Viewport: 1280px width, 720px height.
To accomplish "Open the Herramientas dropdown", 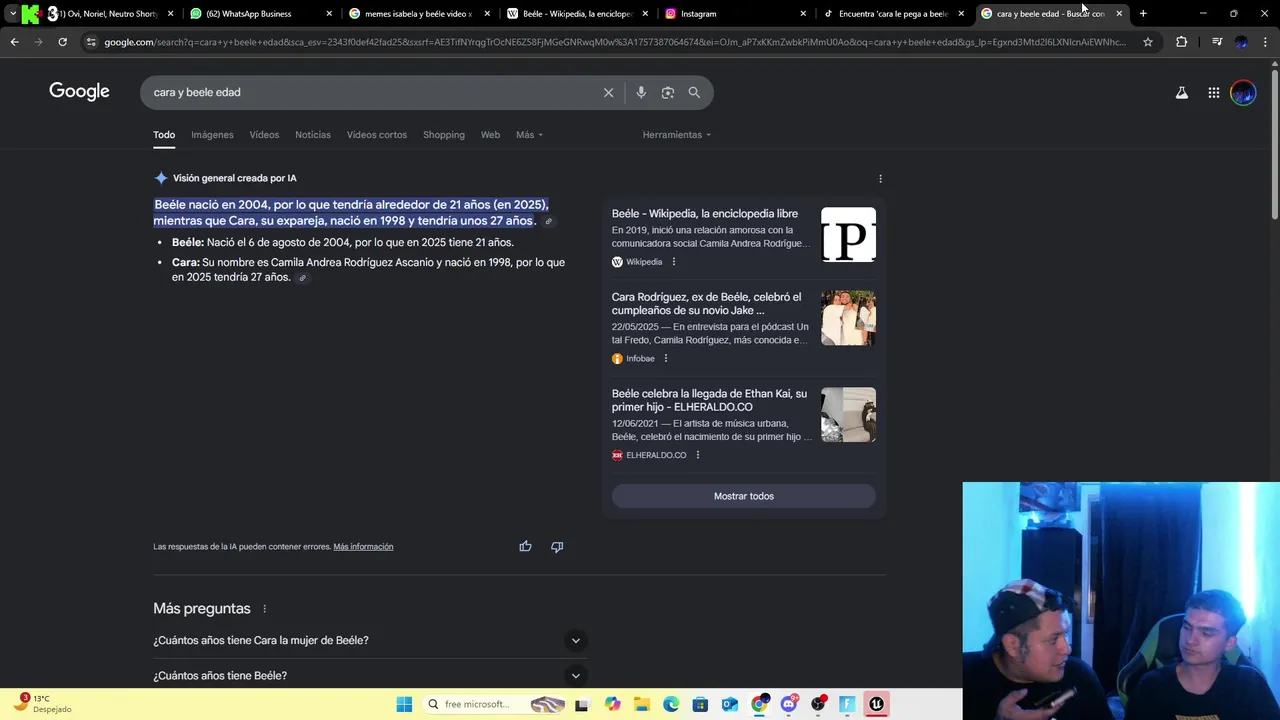I will click(676, 135).
